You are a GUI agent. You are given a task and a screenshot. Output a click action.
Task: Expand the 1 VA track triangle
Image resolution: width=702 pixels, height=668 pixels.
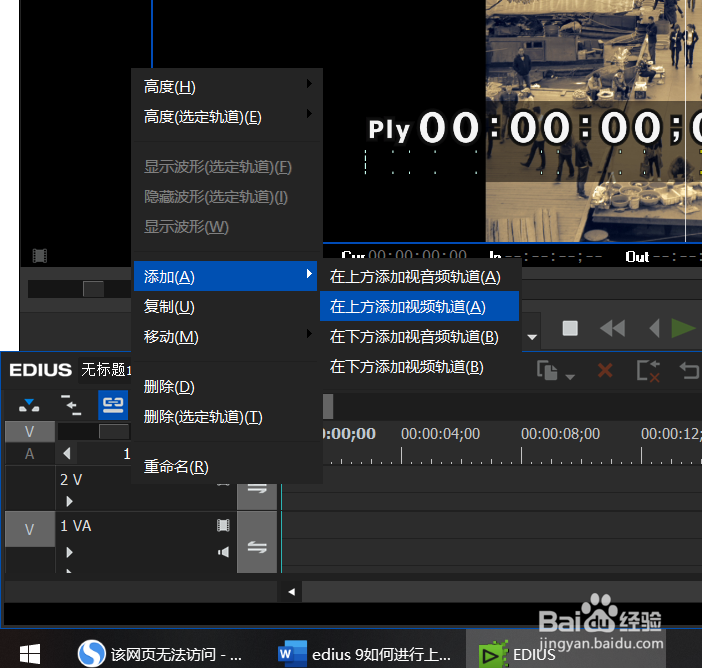pyautogui.click(x=69, y=552)
